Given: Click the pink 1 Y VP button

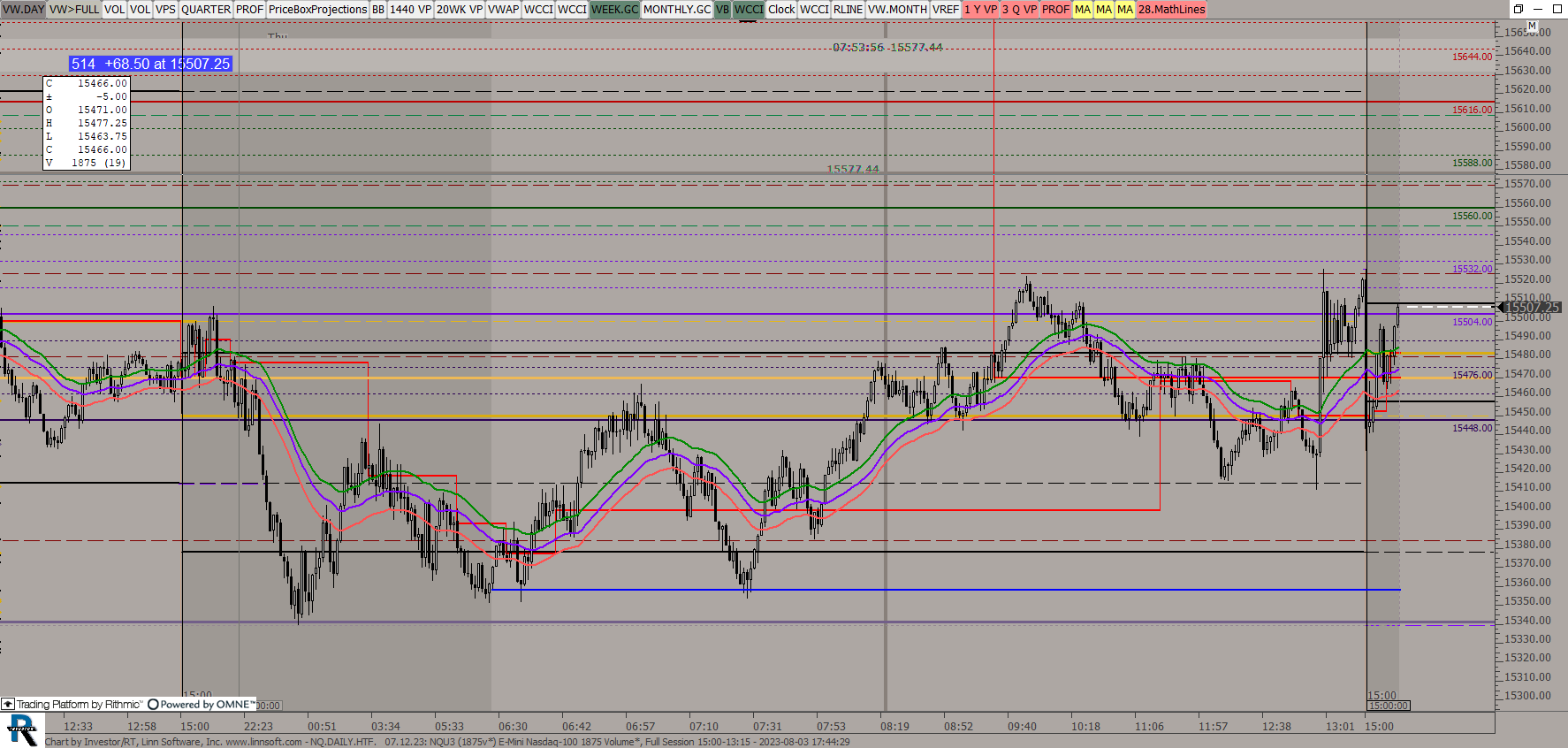Looking at the screenshot, I should 980,9.
